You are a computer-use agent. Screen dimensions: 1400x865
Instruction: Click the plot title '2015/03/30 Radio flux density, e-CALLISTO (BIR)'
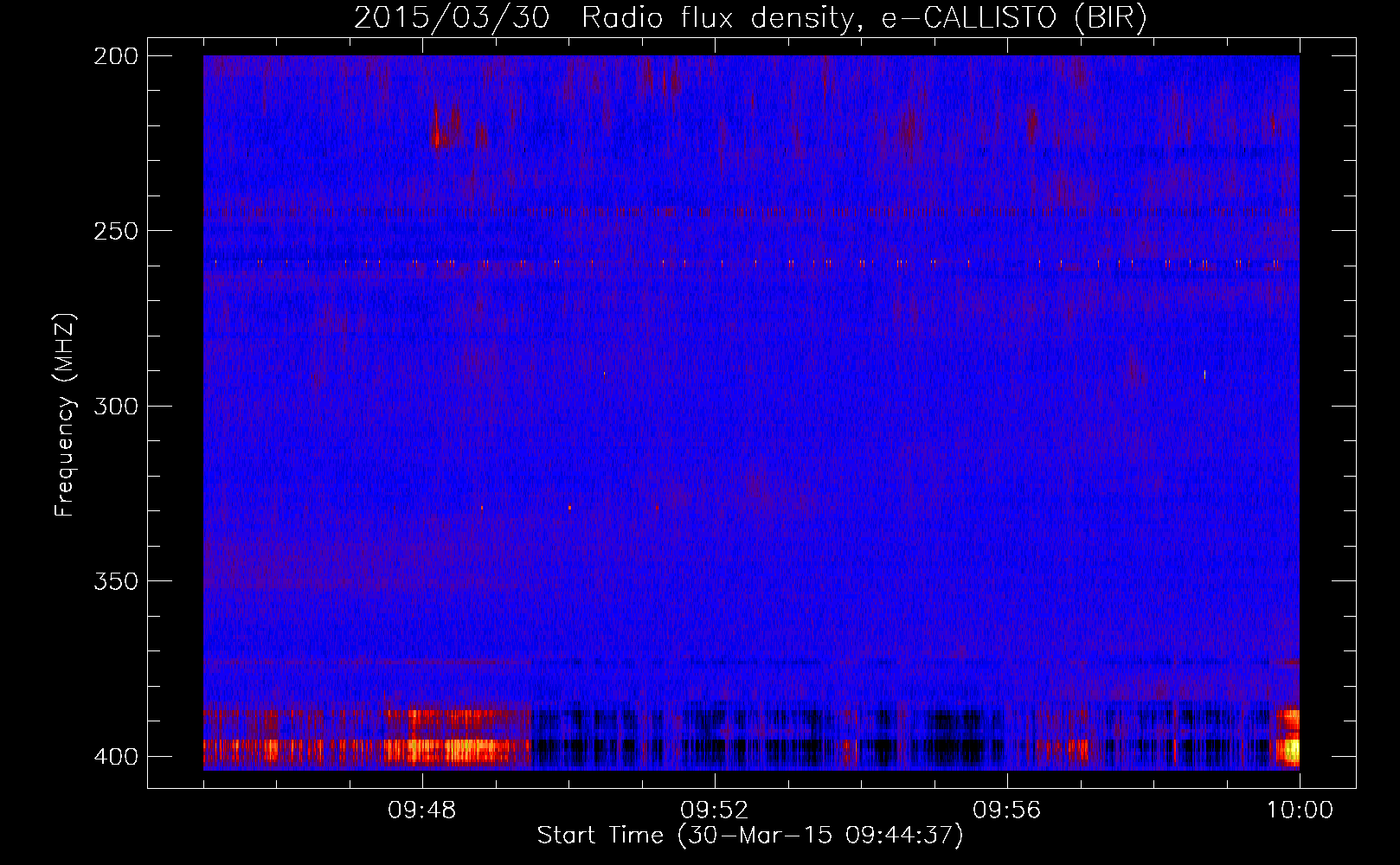(750, 18)
